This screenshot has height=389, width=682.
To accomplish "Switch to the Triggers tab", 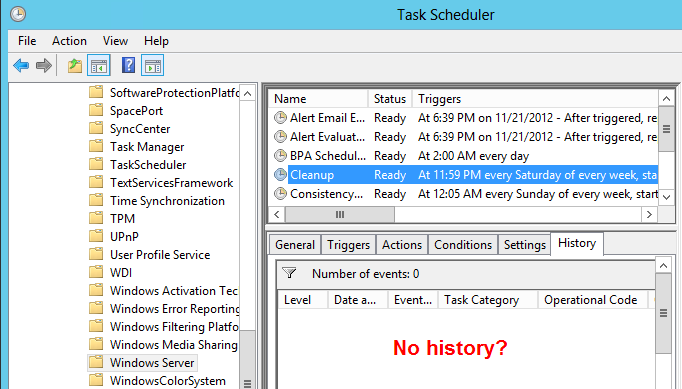I will click(348, 245).
